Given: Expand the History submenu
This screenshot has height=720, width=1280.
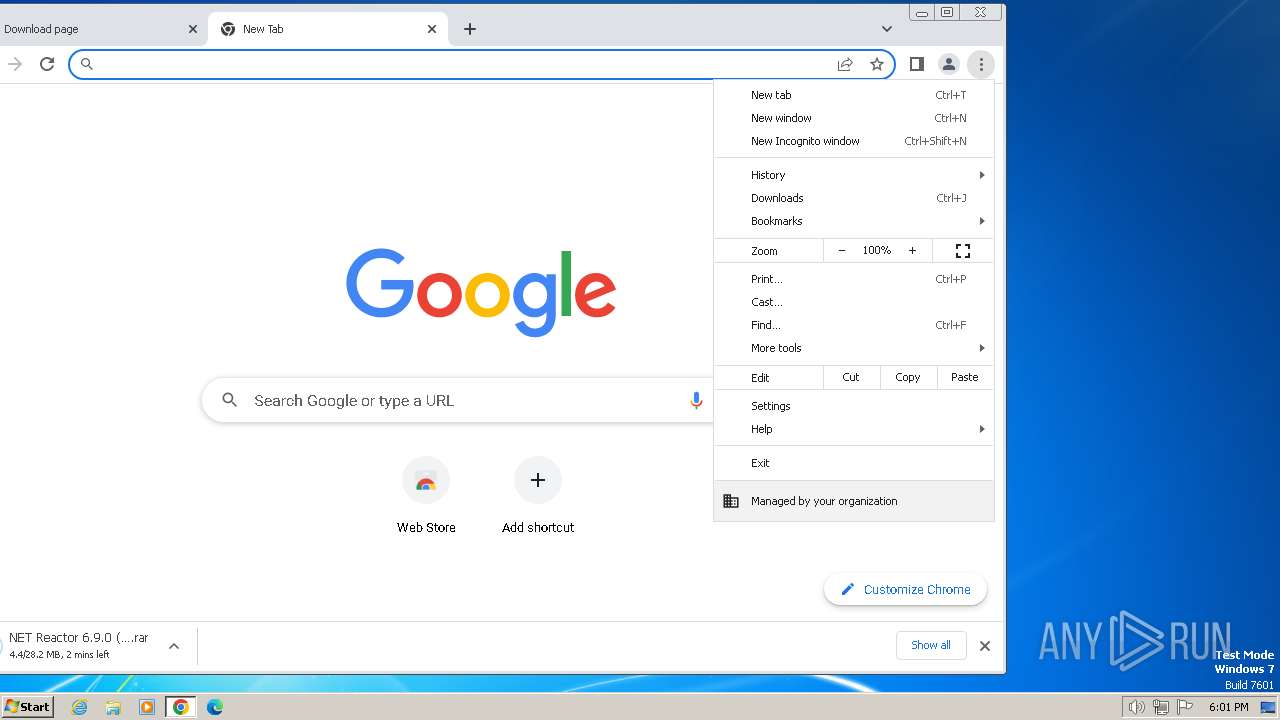Looking at the screenshot, I should 854,175.
